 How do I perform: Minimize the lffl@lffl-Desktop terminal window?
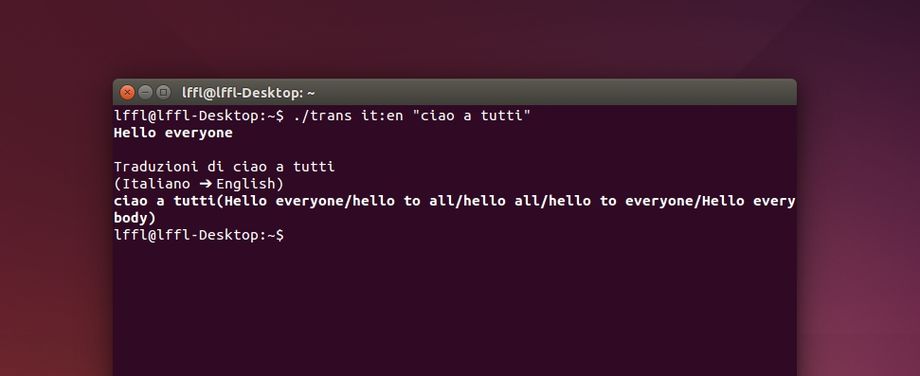[146, 92]
